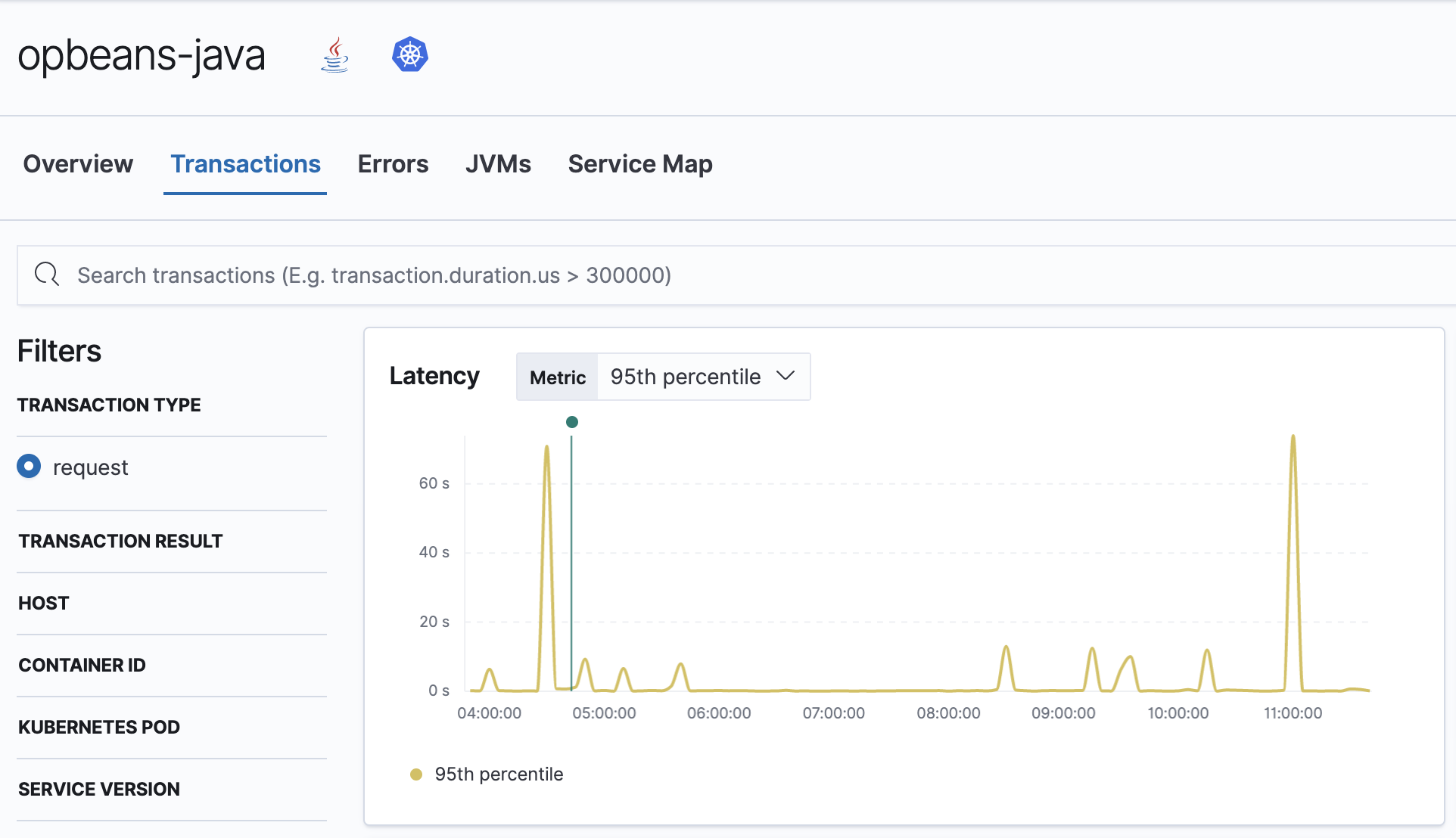Open the JVMs tab
Viewport: 1456px width, 838px height.
498,164
